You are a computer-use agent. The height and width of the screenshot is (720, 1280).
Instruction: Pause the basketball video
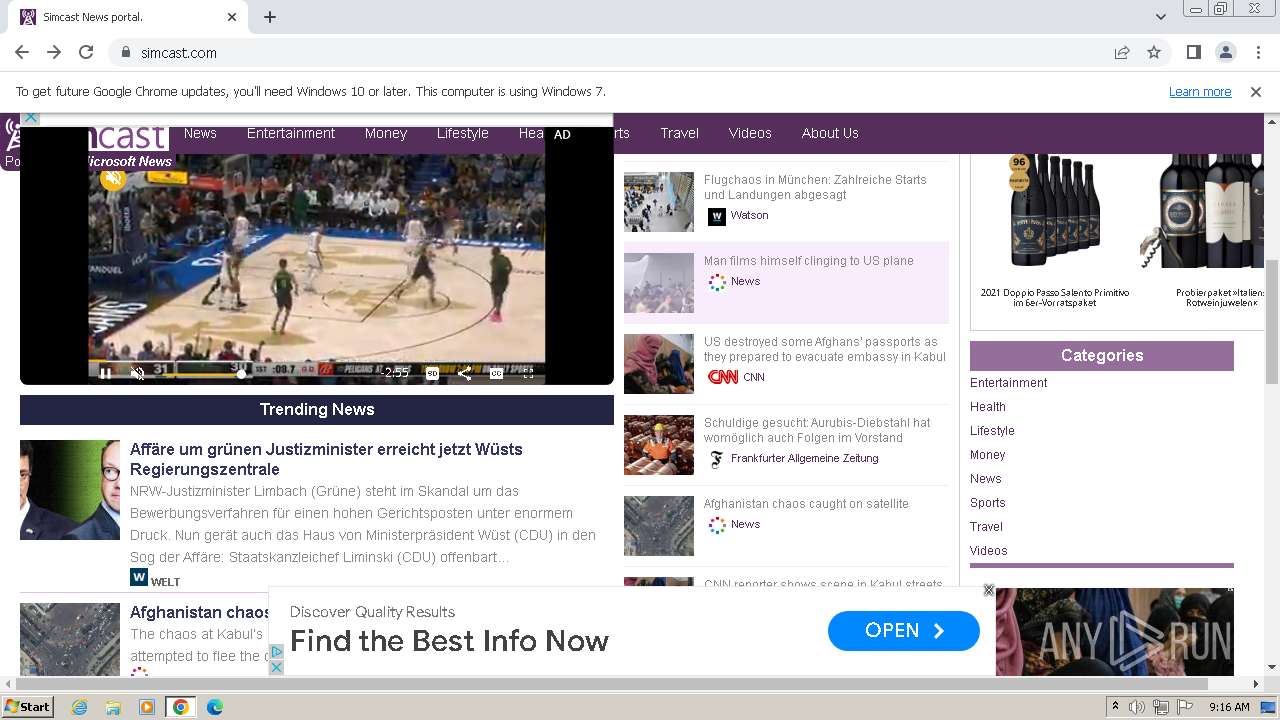coord(105,373)
